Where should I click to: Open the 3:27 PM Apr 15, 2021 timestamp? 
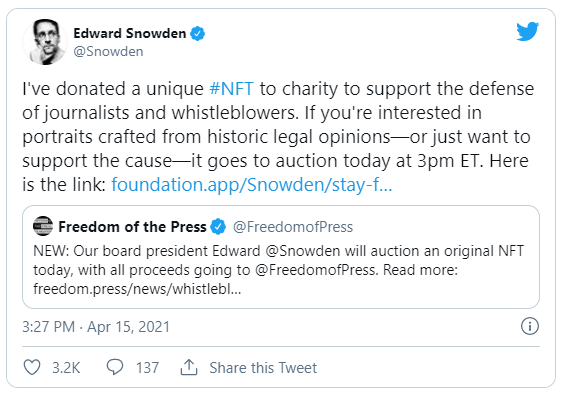(x=96, y=327)
